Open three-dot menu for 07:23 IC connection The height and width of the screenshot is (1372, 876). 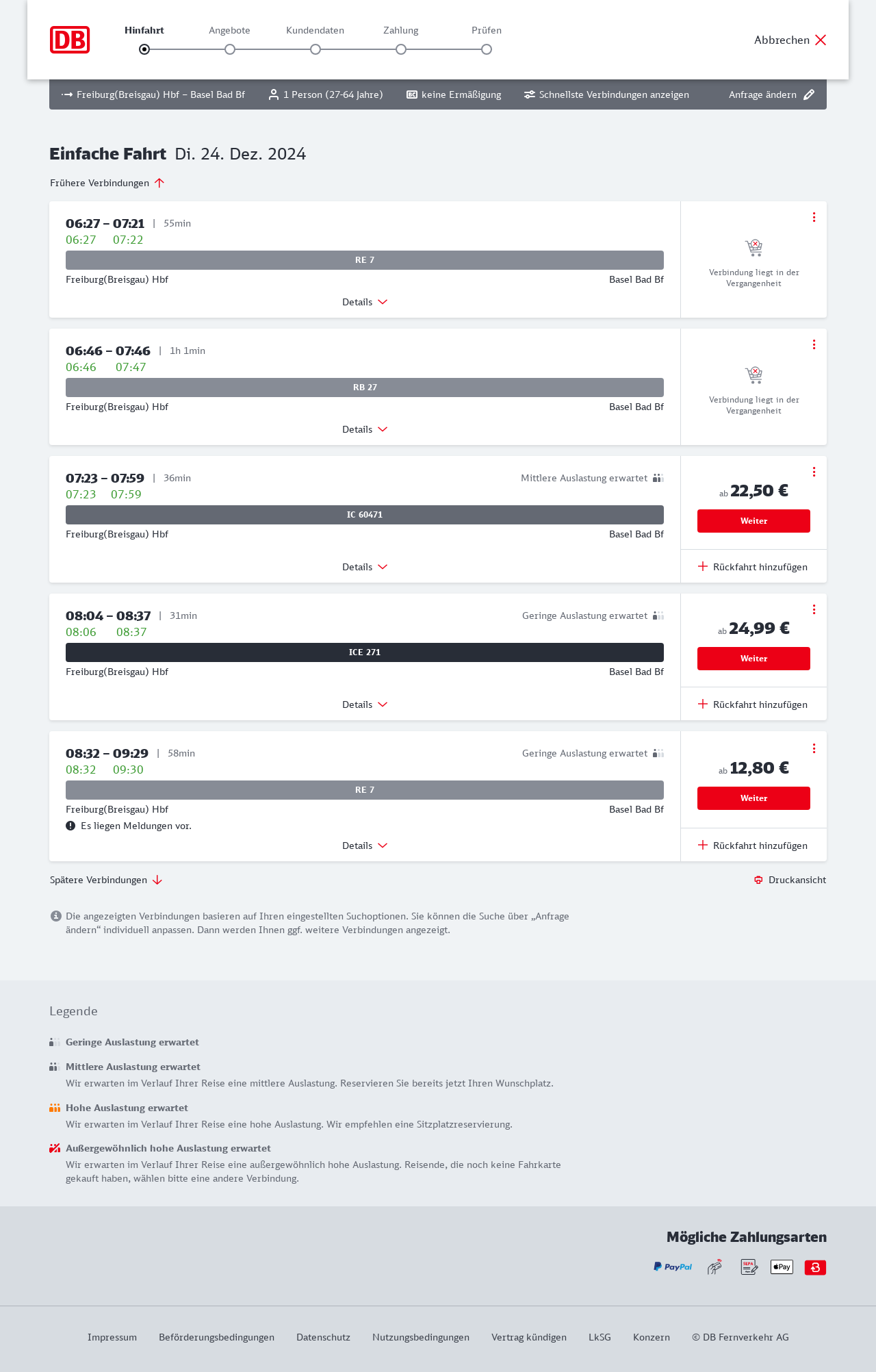[x=814, y=472]
